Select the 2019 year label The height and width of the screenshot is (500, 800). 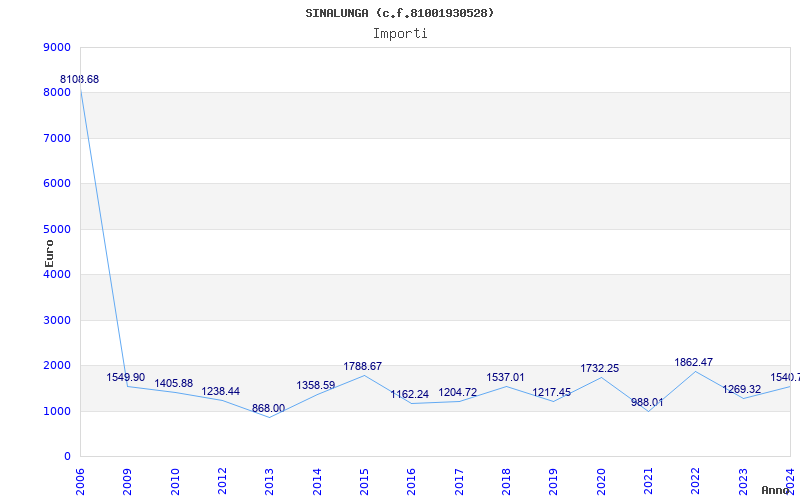click(554, 482)
